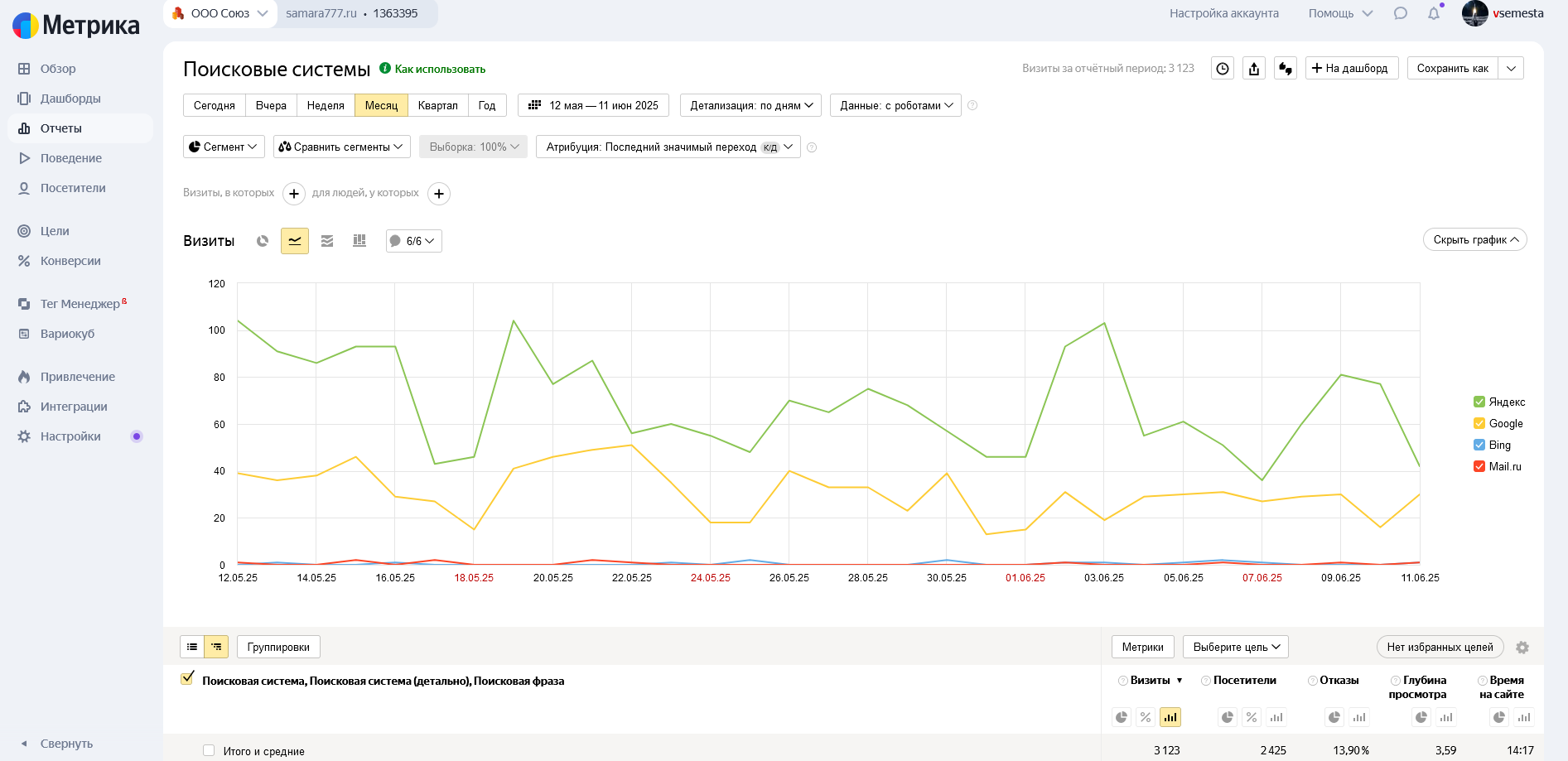Select the Неделя period tab
This screenshot has width=1568, height=761.
[326, 105]
